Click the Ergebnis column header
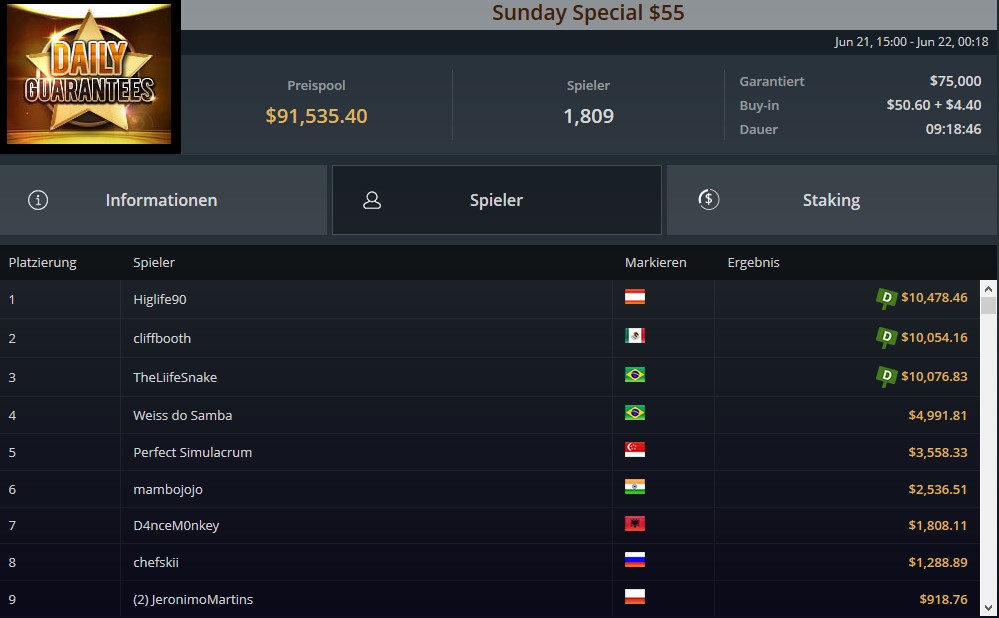The width and height of the screenshot is (999, 618). coord(754,262)
